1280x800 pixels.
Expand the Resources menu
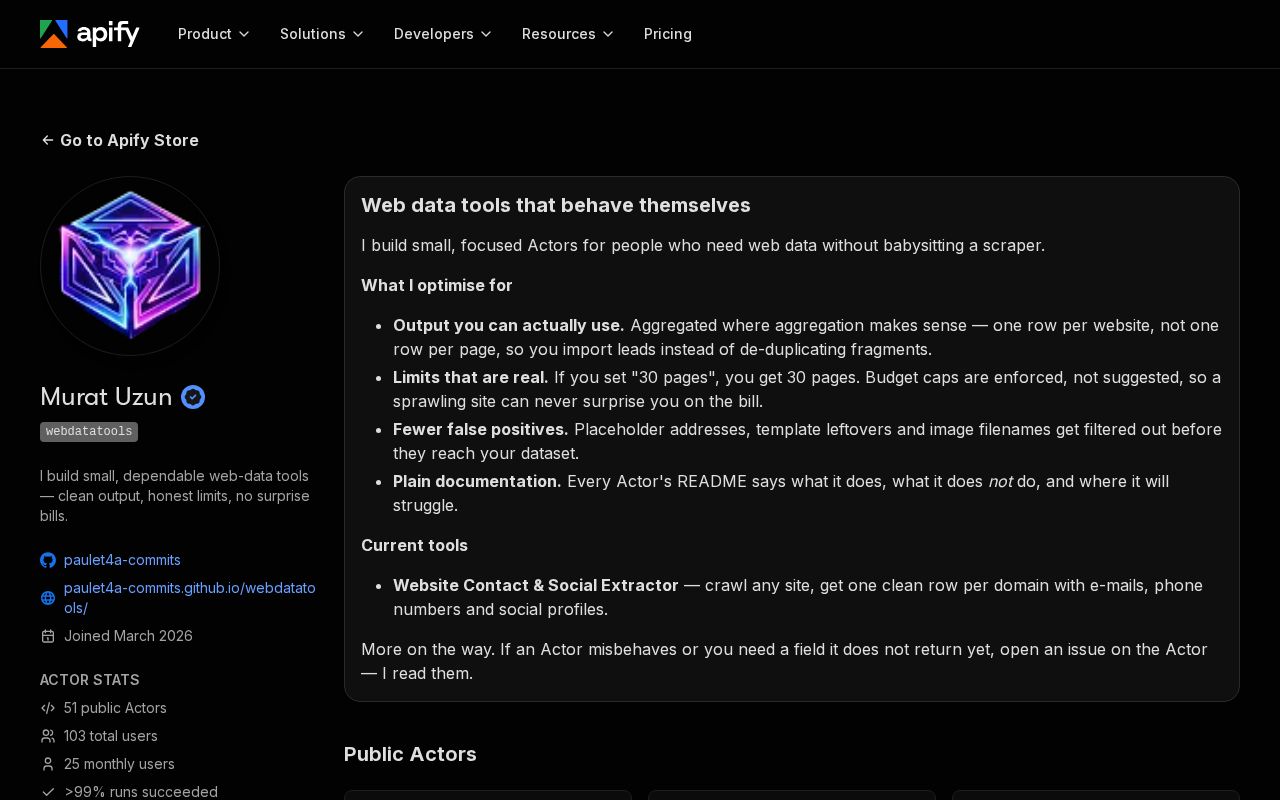click(568, 34)
